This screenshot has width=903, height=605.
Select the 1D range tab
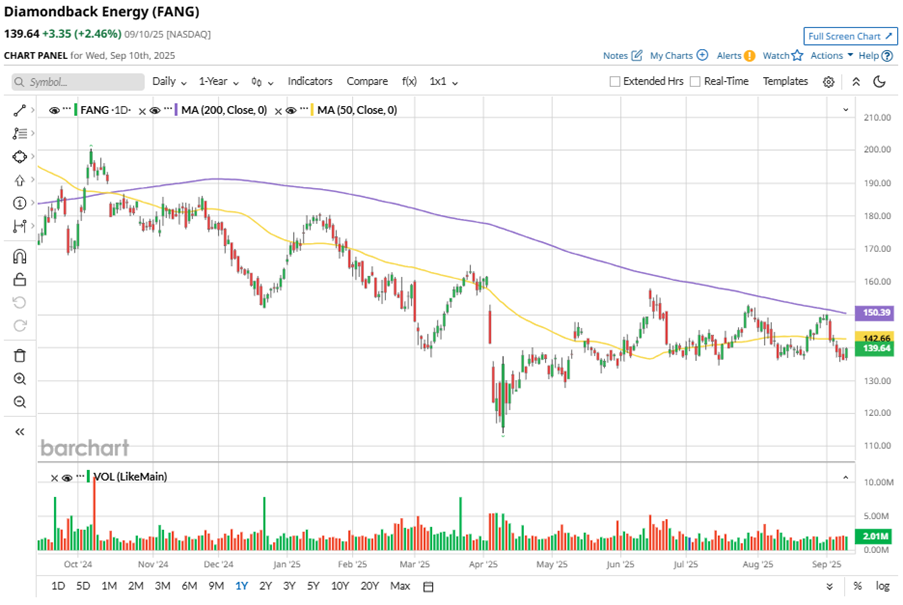(x=58, y=586)
